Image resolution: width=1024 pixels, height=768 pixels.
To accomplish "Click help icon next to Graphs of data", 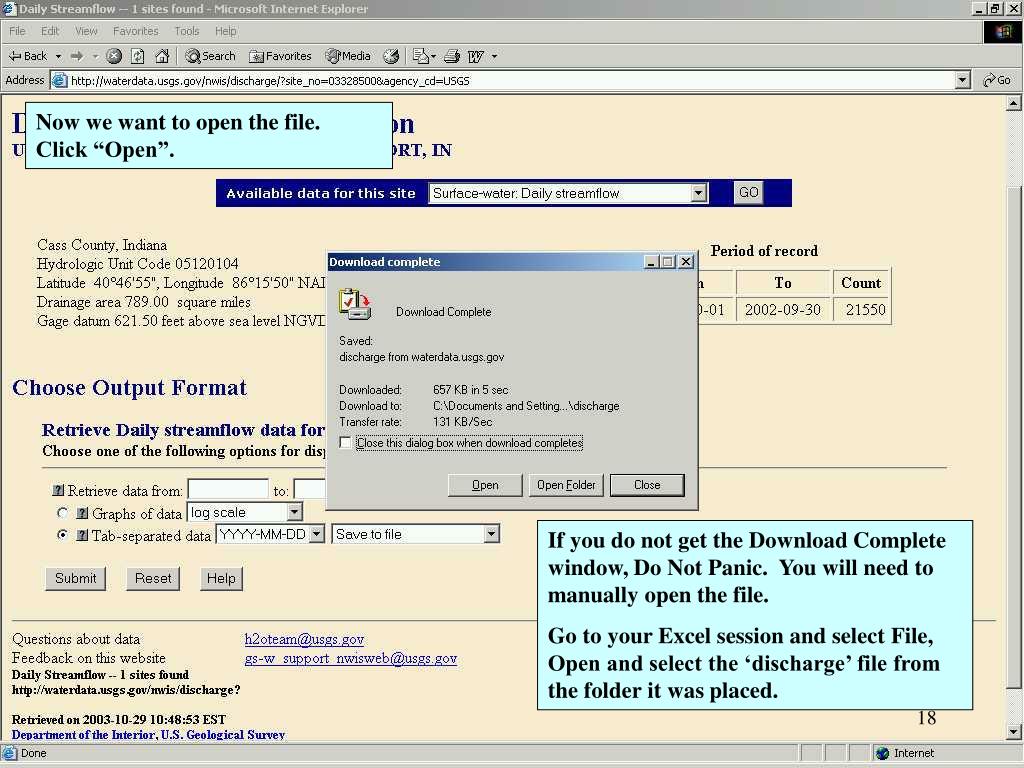I will click(x=82, y=513).
